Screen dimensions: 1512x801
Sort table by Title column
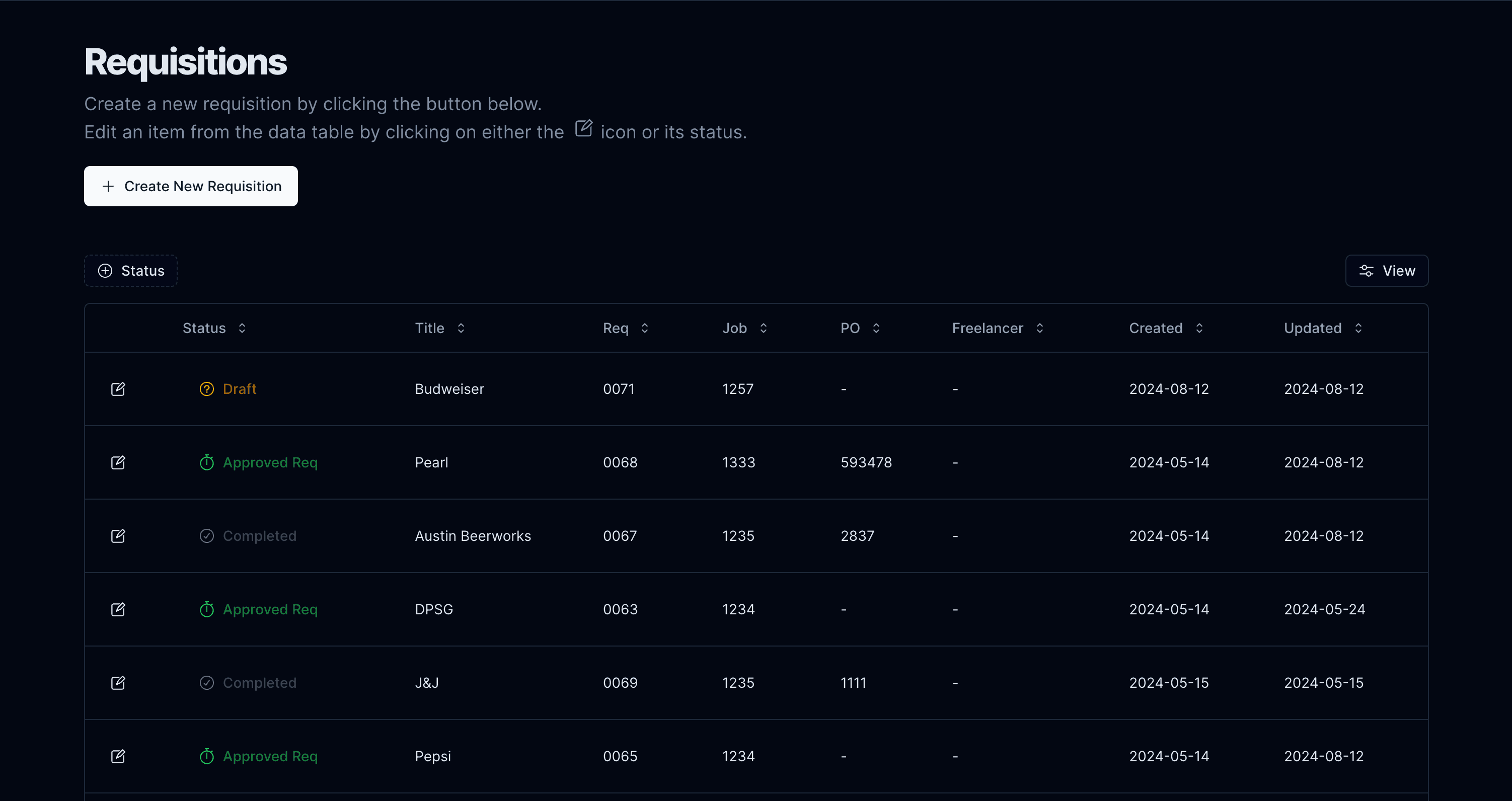tap(439, 328)
